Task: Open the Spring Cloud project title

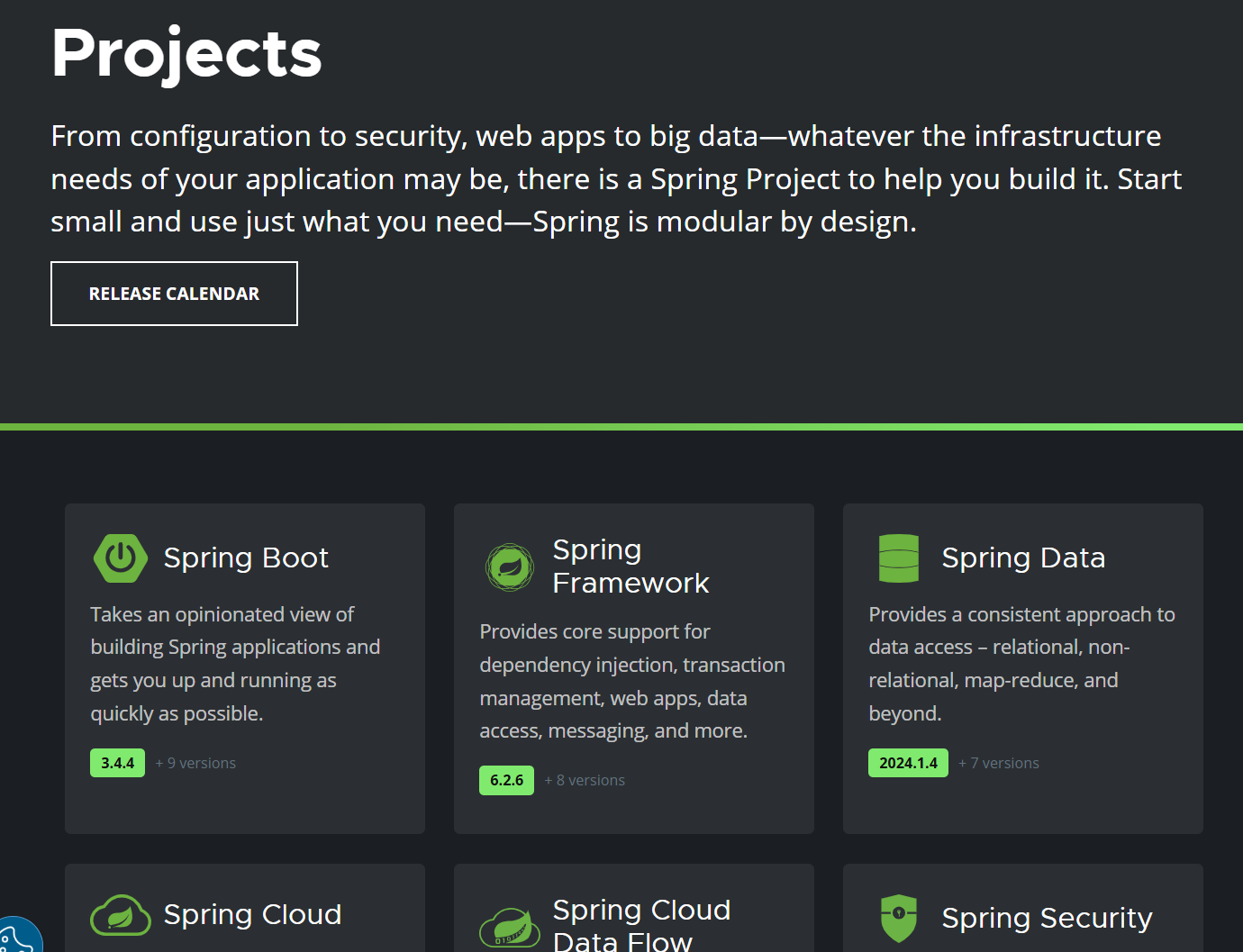Action: (252, 914)
